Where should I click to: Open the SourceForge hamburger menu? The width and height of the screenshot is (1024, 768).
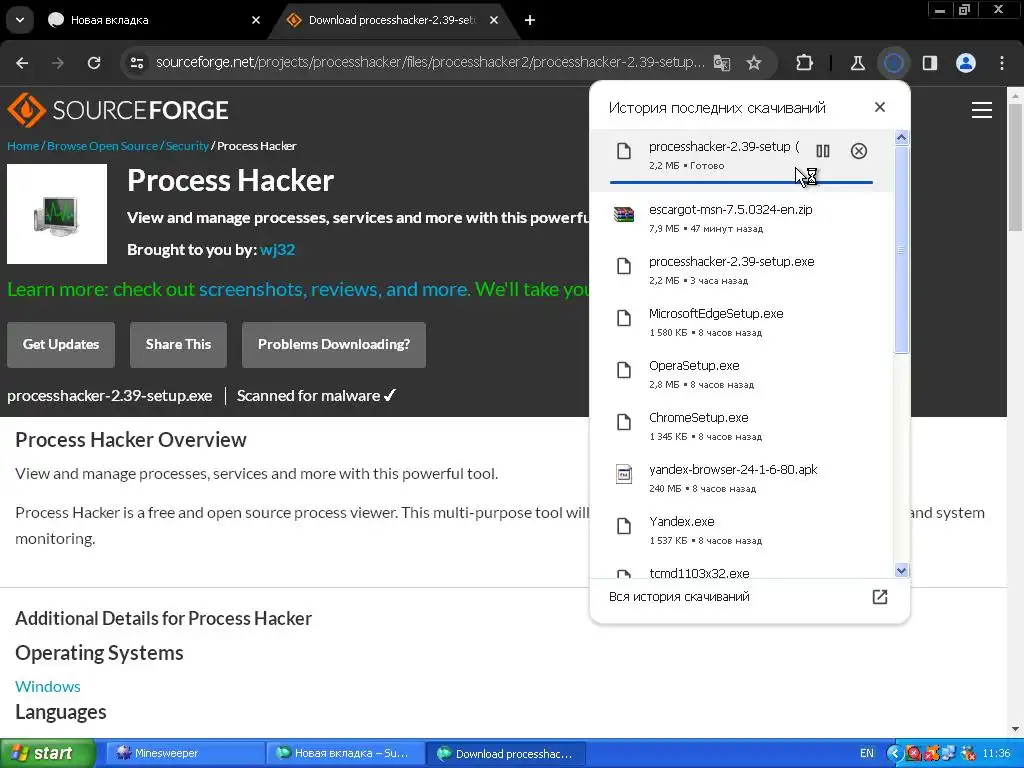pos(982,110)
